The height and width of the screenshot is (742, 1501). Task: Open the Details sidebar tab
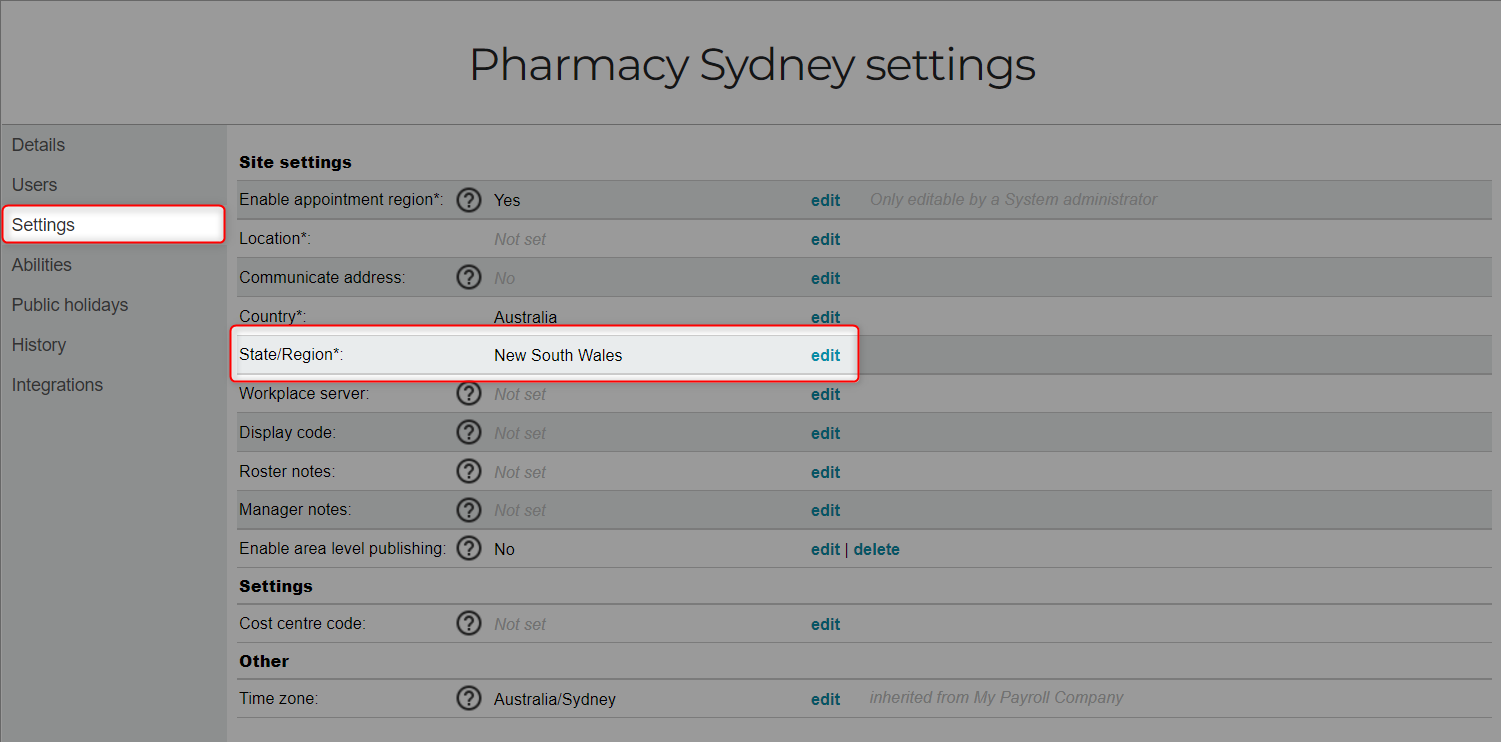tap(38, 145)
